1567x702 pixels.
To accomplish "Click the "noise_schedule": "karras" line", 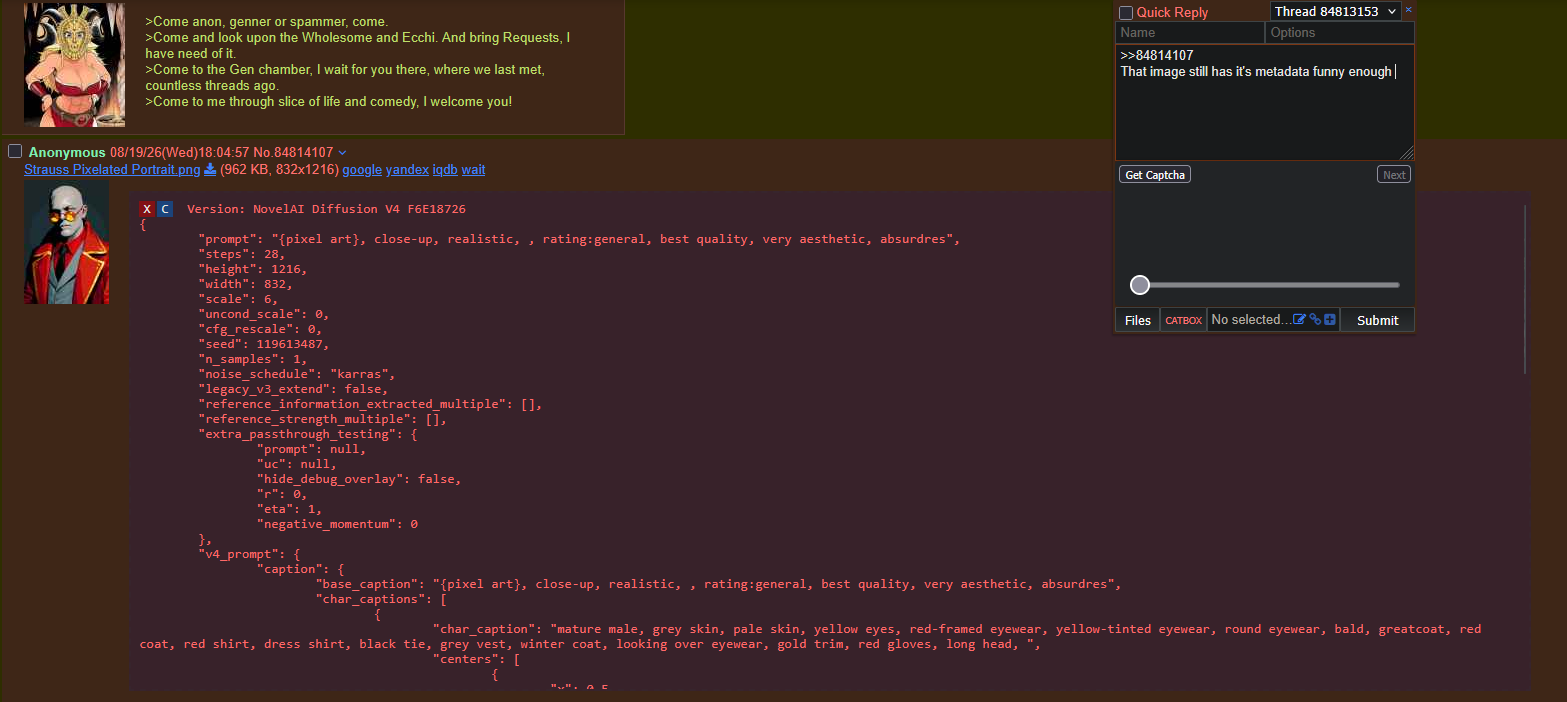I will pyautogui.click(x=297, y=374).
